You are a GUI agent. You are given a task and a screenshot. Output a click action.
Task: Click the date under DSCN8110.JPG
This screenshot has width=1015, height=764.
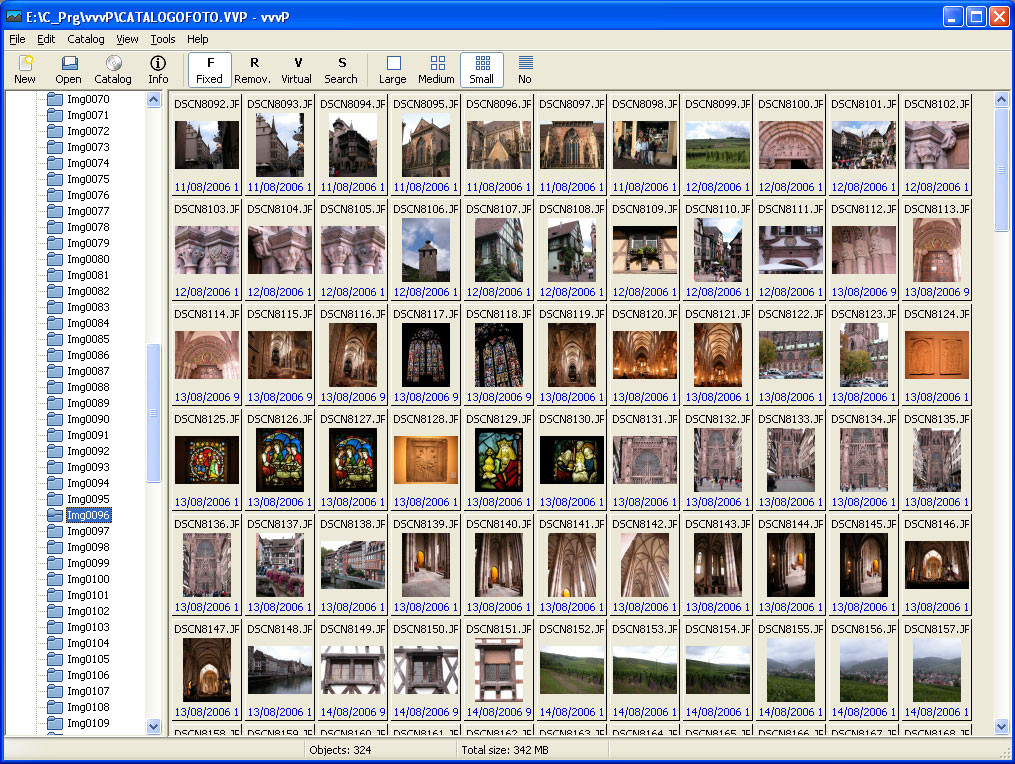(x=718, y=292)
